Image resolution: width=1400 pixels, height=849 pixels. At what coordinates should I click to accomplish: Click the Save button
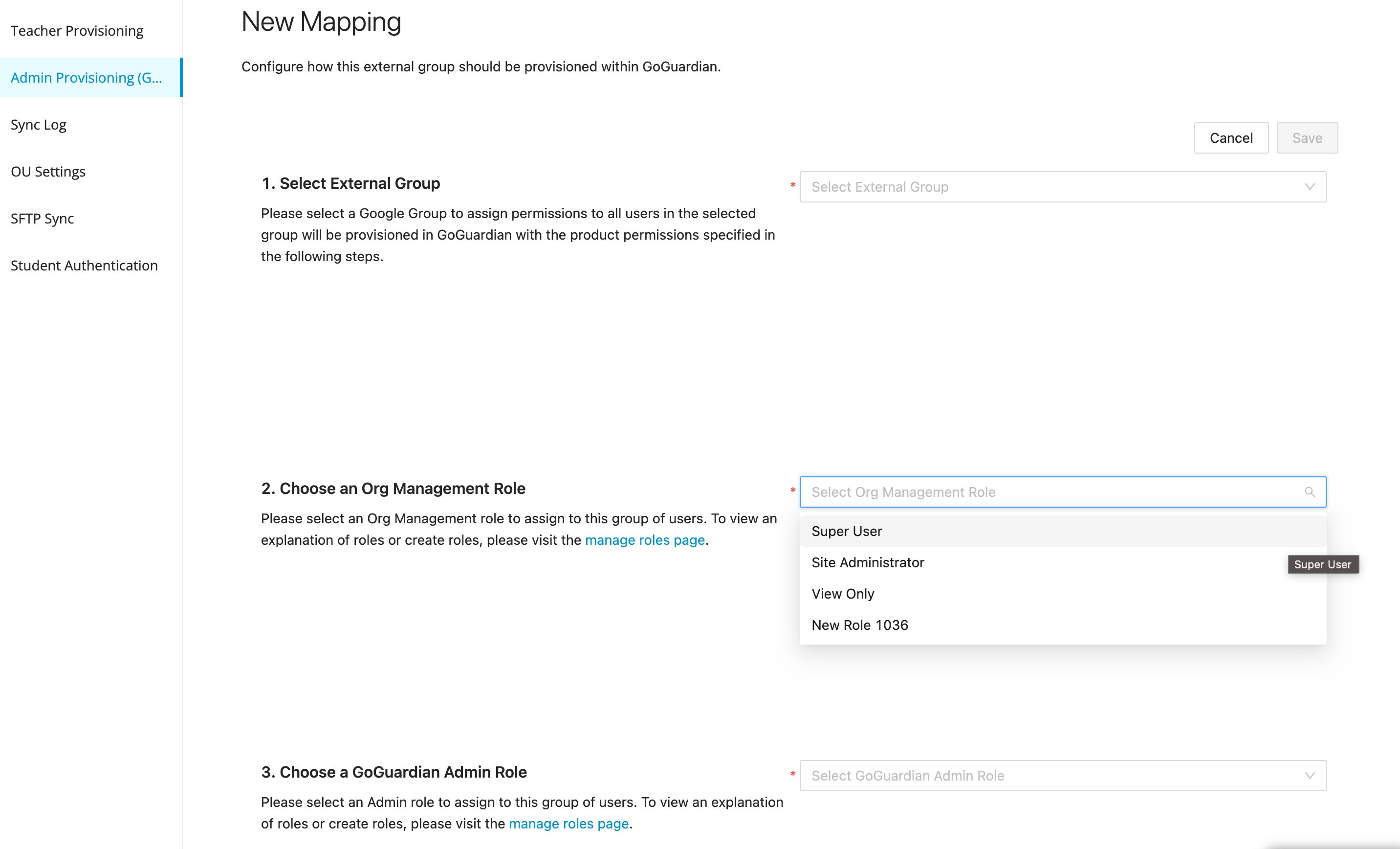click(x=1307, y=138)
